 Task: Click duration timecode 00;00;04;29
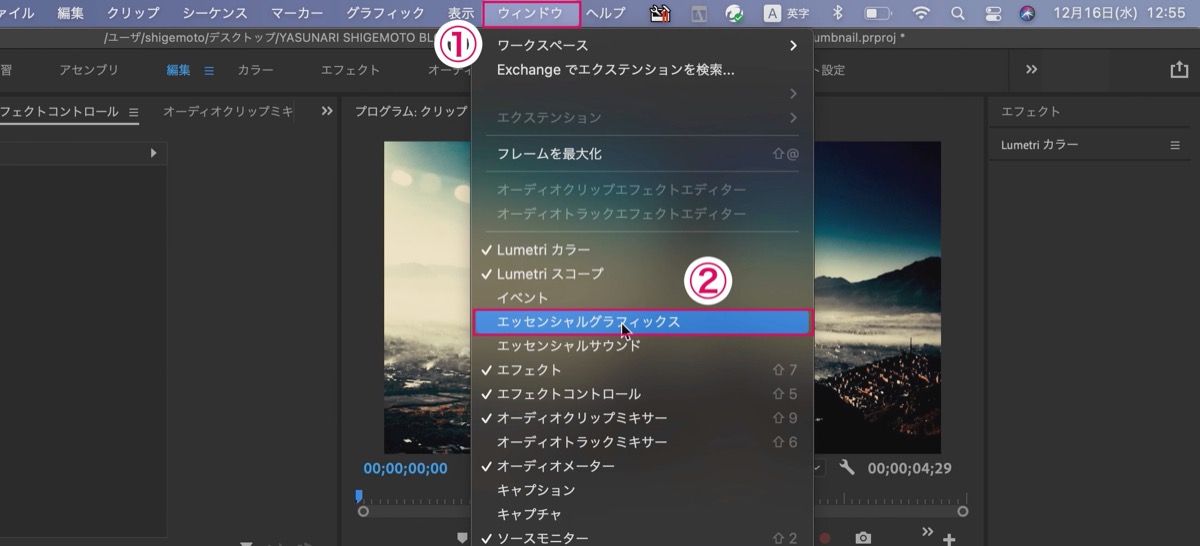(909, 467)
